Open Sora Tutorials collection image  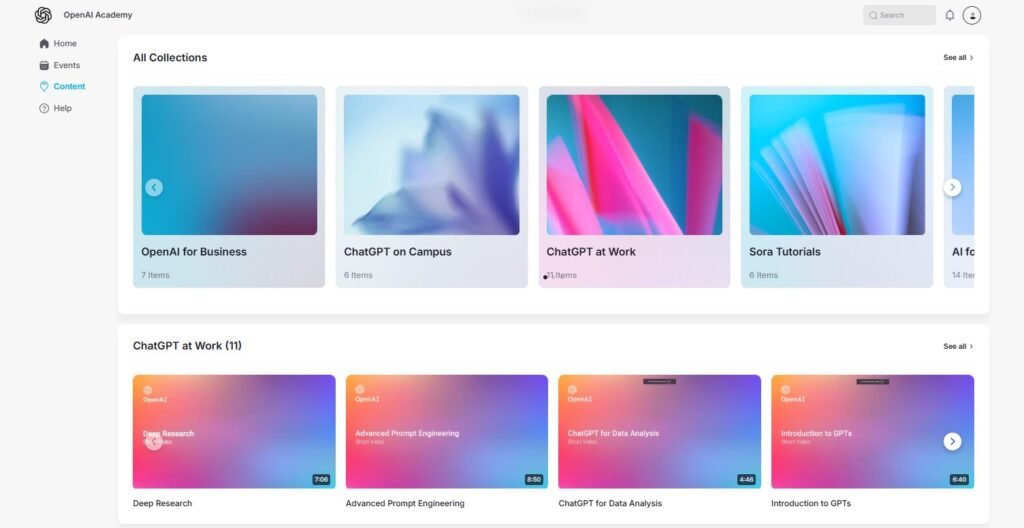click(837, 165)
